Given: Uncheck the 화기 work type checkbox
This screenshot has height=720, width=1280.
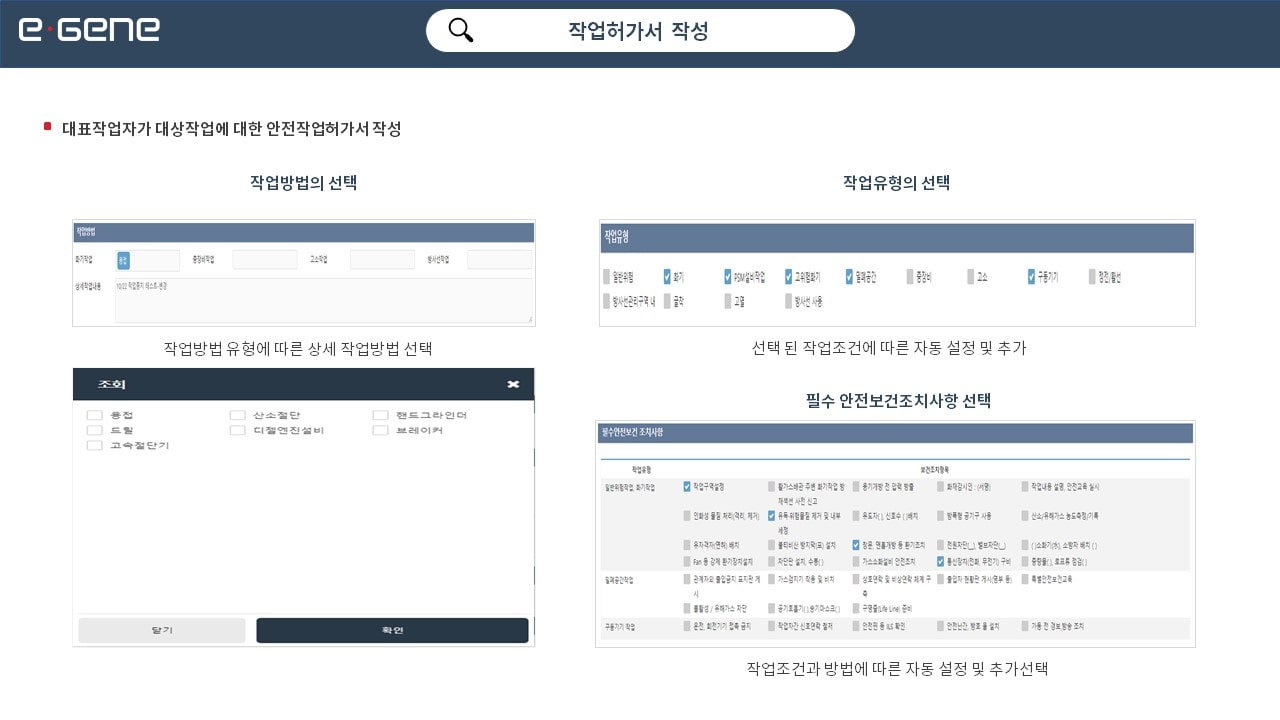Looking at the screenshot, I should pos(667,277).
